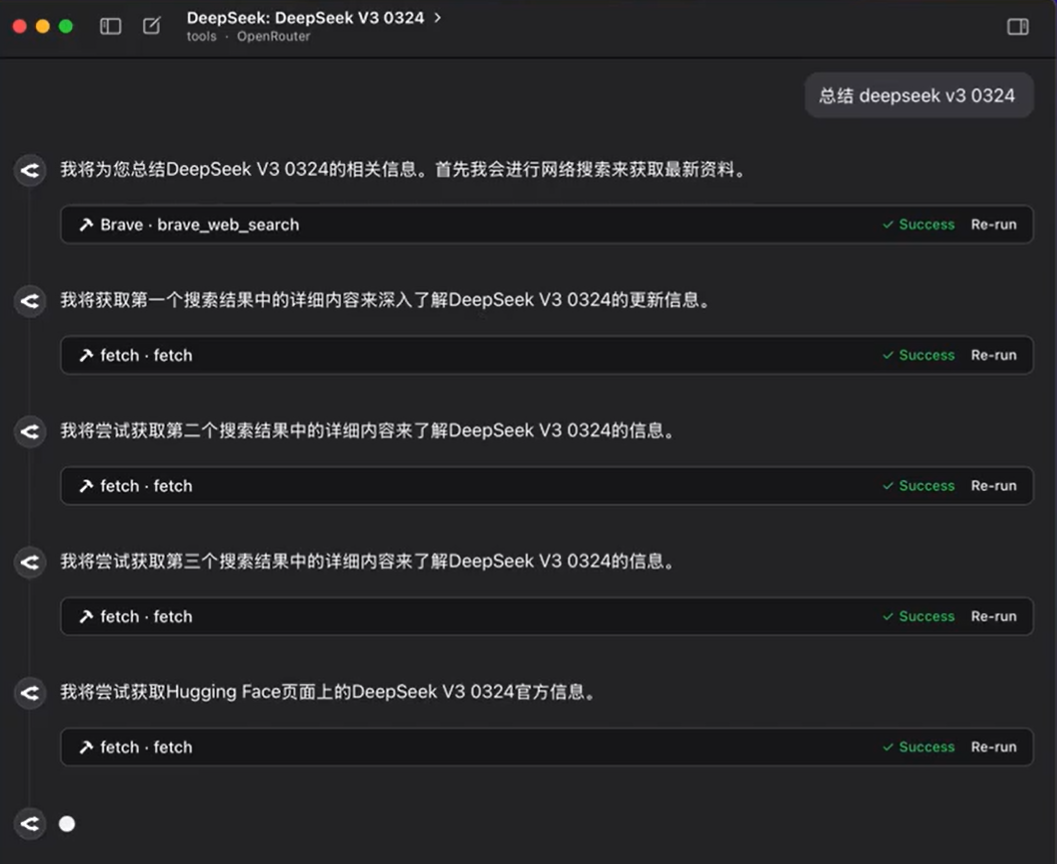Image resolution: width=1057 pixels, height=864 pixels.
Task: Click the assistant avatar beside 第二个搜索结果 message
Action: (30, 431)
